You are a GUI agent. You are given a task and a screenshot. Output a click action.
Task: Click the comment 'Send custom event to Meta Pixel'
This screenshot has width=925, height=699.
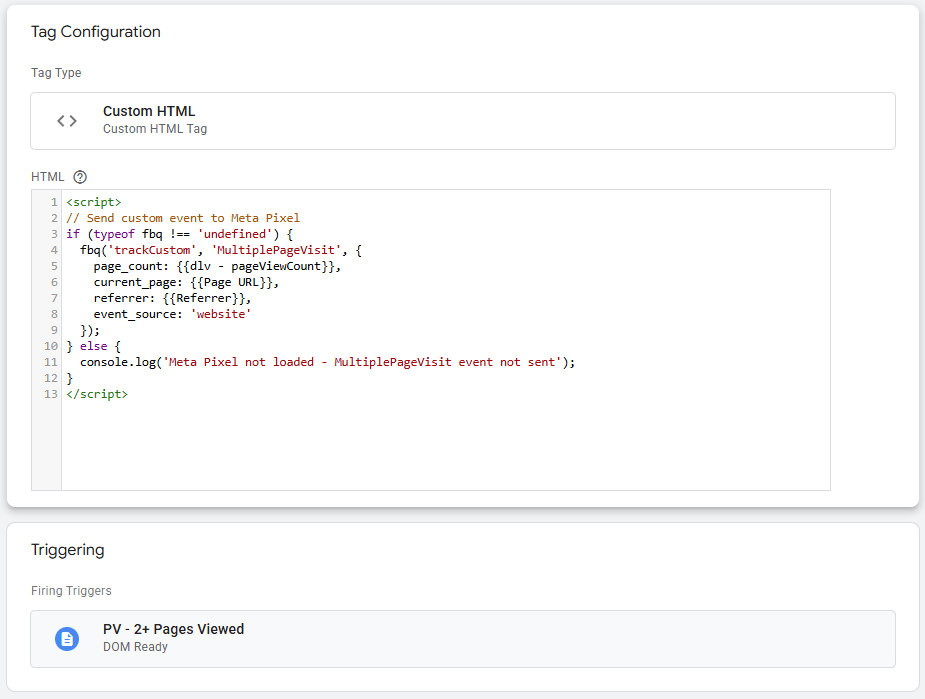pos(183,218)
